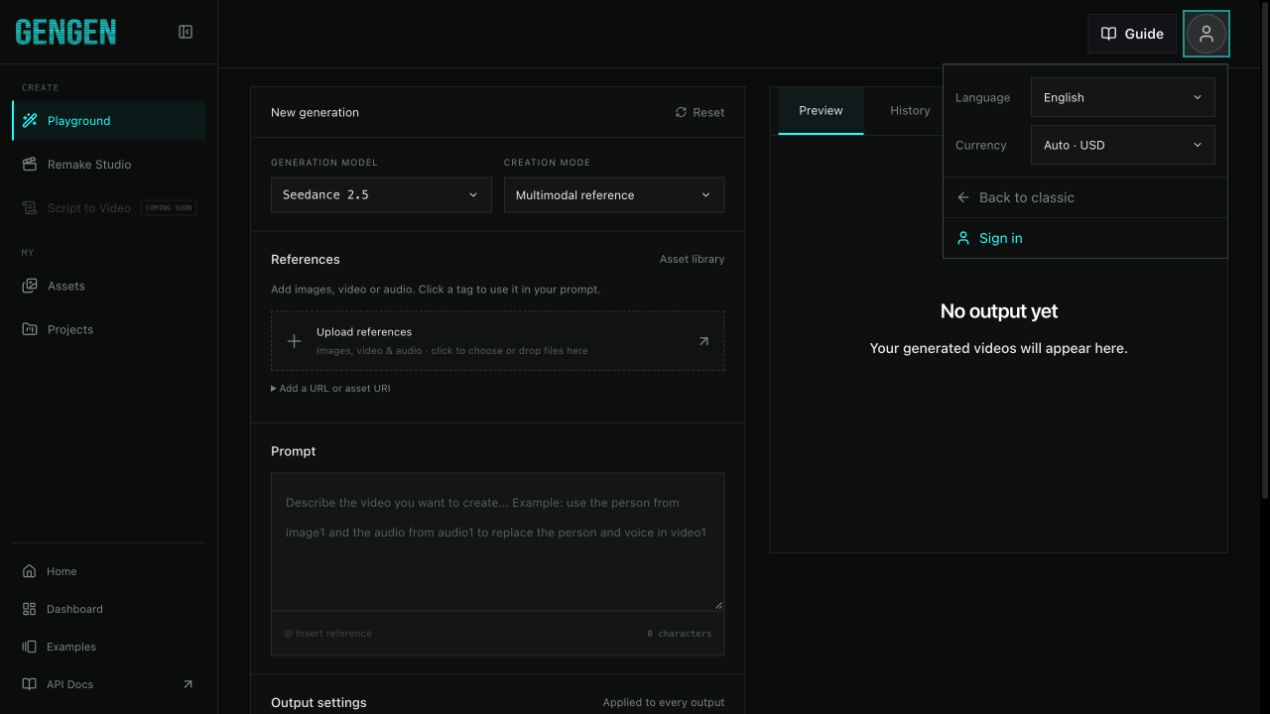
Task: Go to Projects in the sidebar
Action: click(x=109, y=329)
